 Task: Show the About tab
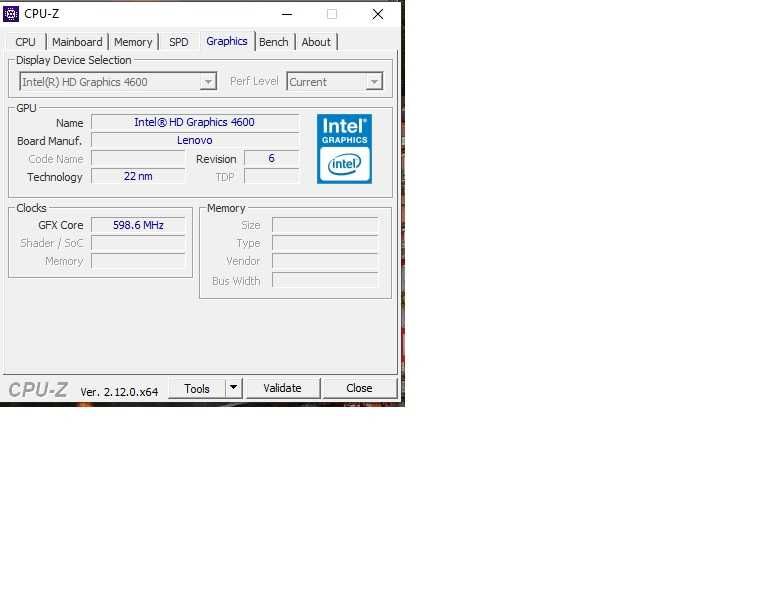click(x=316, y=42)
